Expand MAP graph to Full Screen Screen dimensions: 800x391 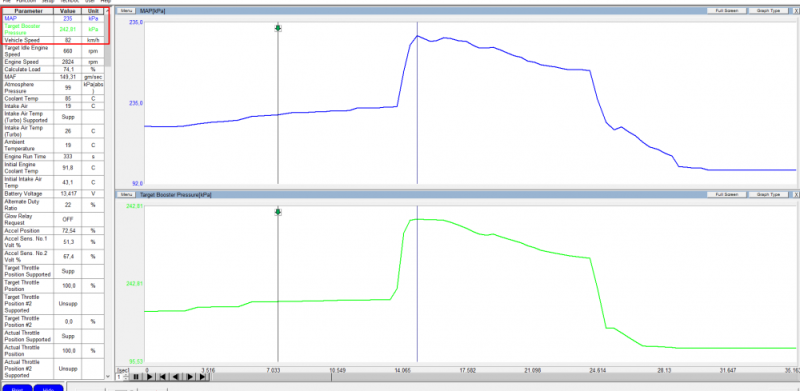727,10
